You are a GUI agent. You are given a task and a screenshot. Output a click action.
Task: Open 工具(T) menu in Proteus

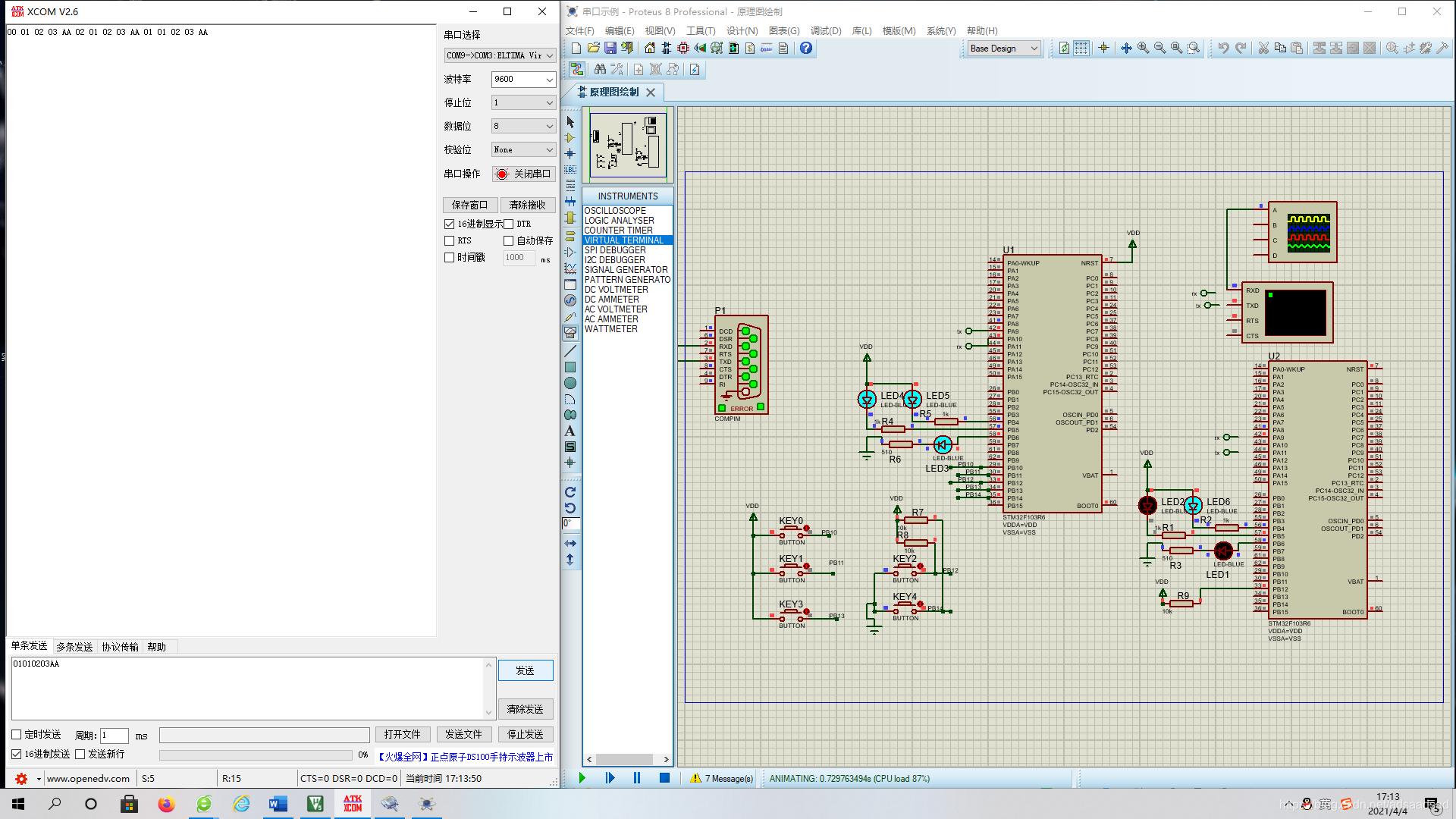pos(701,31)
